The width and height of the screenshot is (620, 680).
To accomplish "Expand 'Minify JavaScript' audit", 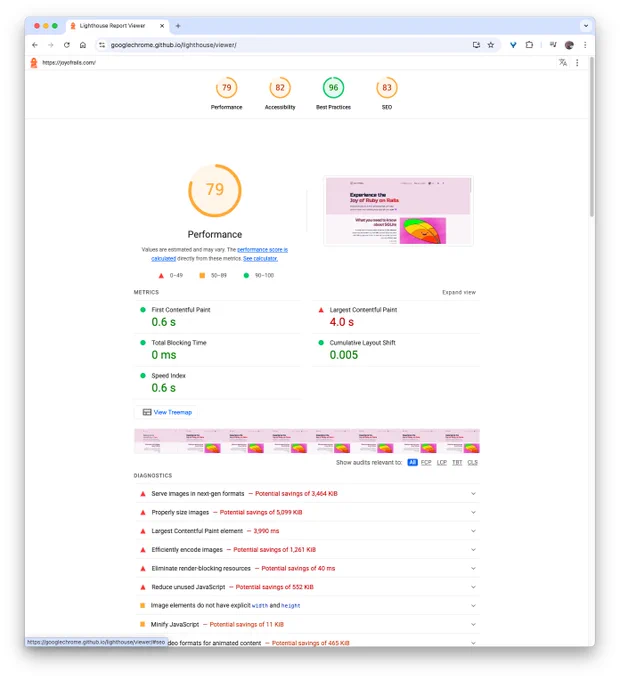I will pos(307,624).
